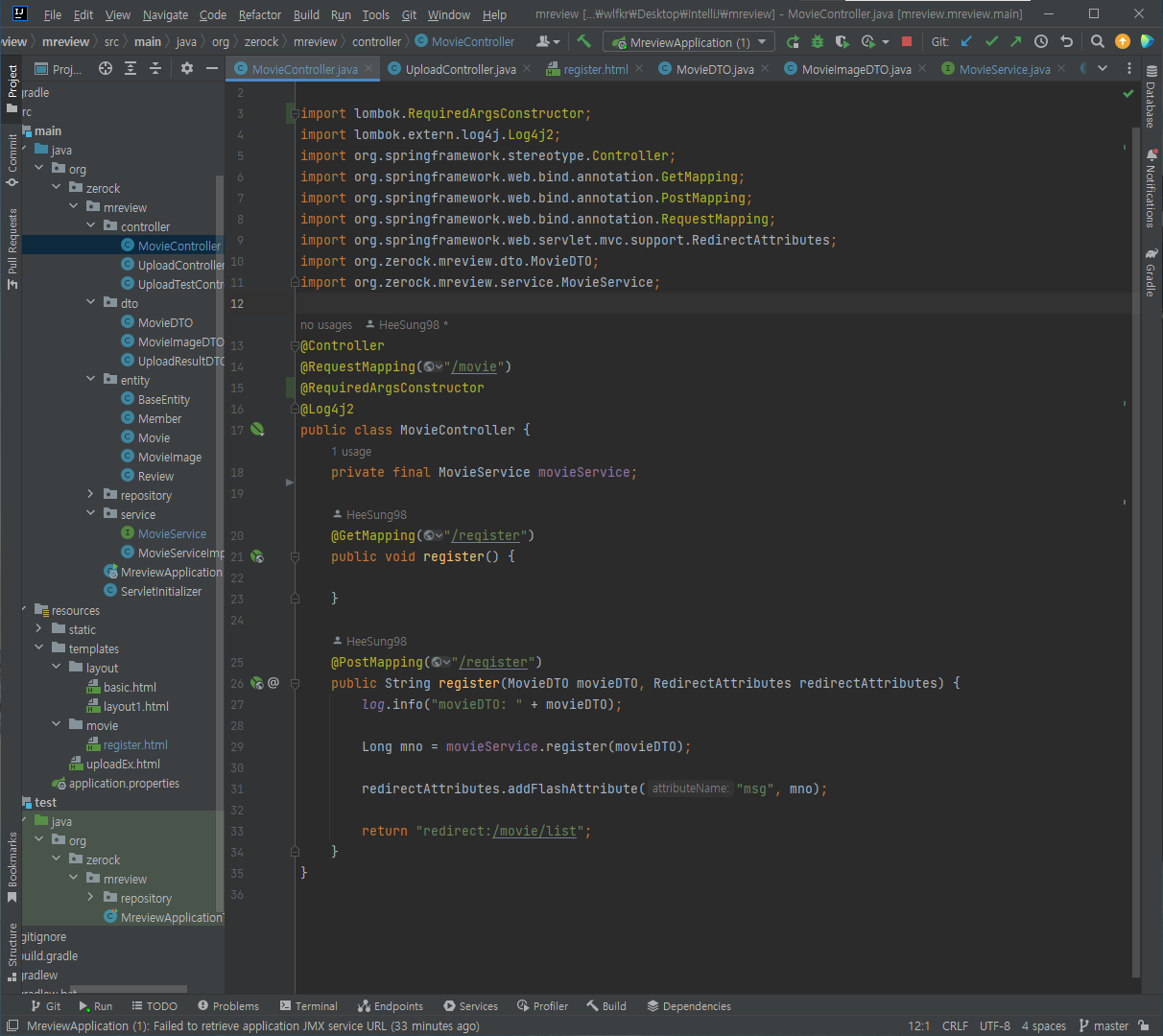Click the Profiler run icon
This screenshot has width=1163, height=1036.
tap(868, 41)
